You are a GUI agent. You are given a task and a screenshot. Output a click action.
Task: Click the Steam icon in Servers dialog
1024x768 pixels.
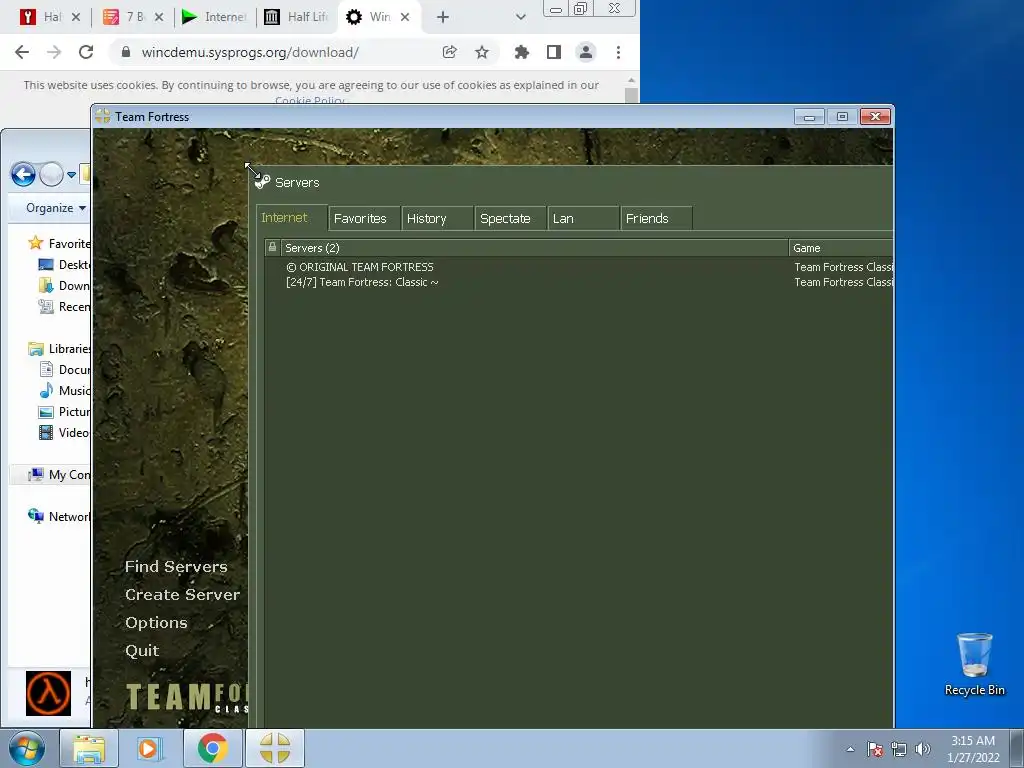(263, 182)
